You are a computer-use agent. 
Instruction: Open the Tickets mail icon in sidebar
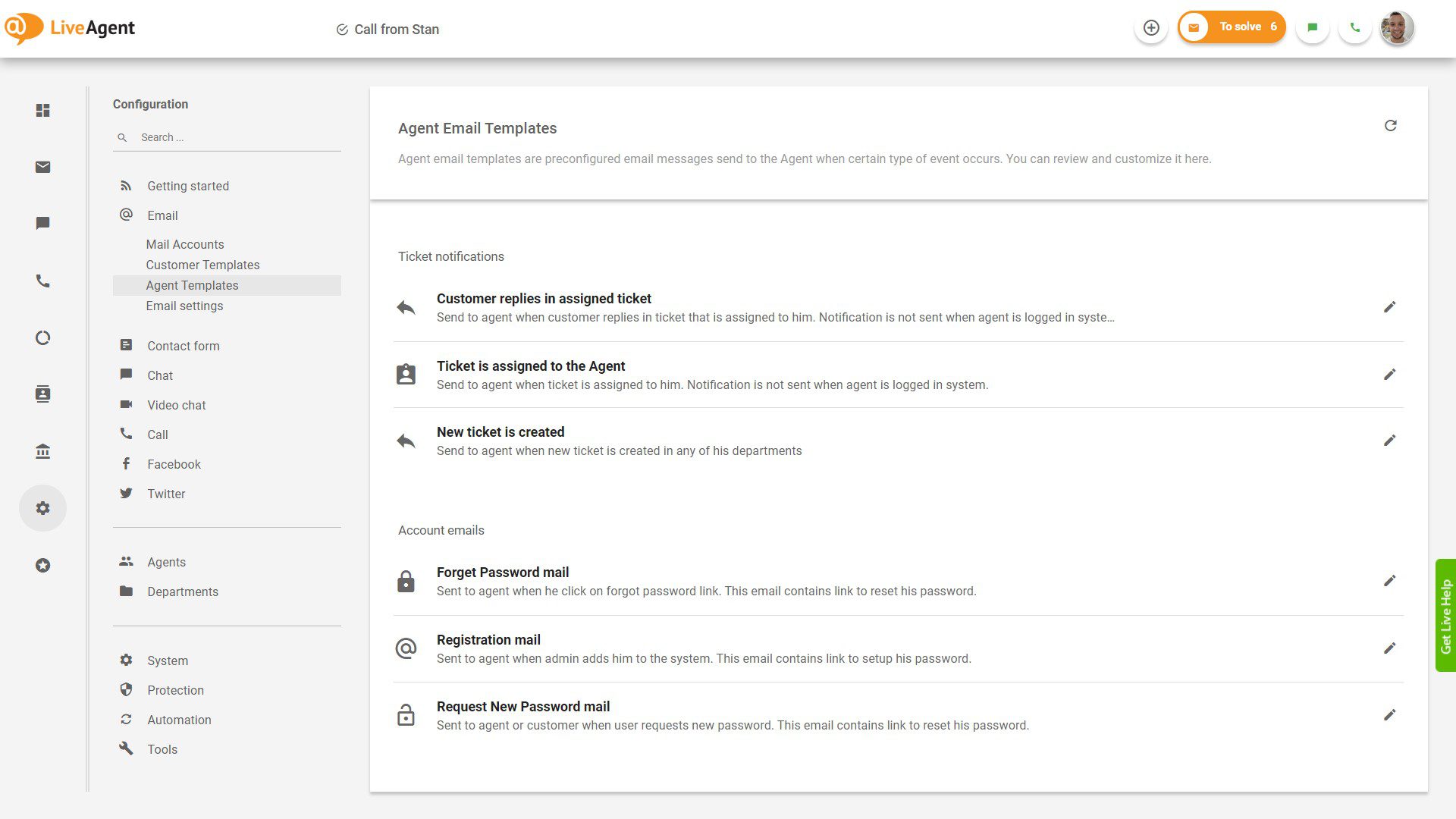click(x=42, y=167)
